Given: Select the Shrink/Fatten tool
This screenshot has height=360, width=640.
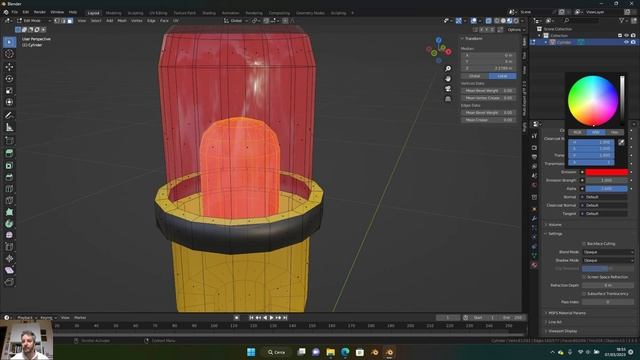Looking at the screenshot, I should point(9,258).
